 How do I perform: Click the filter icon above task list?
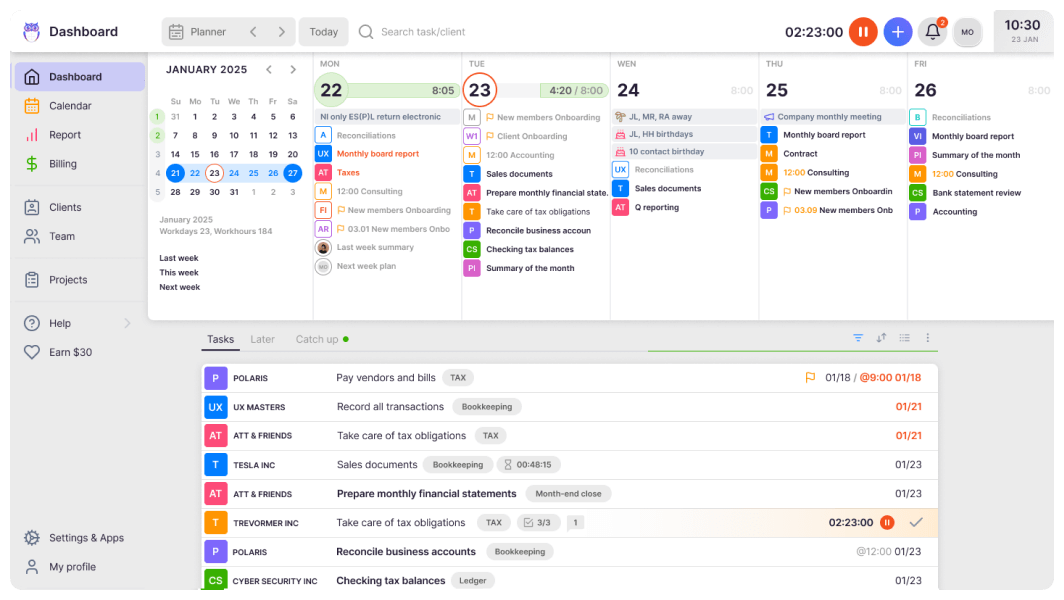click(x=858, y=338)
